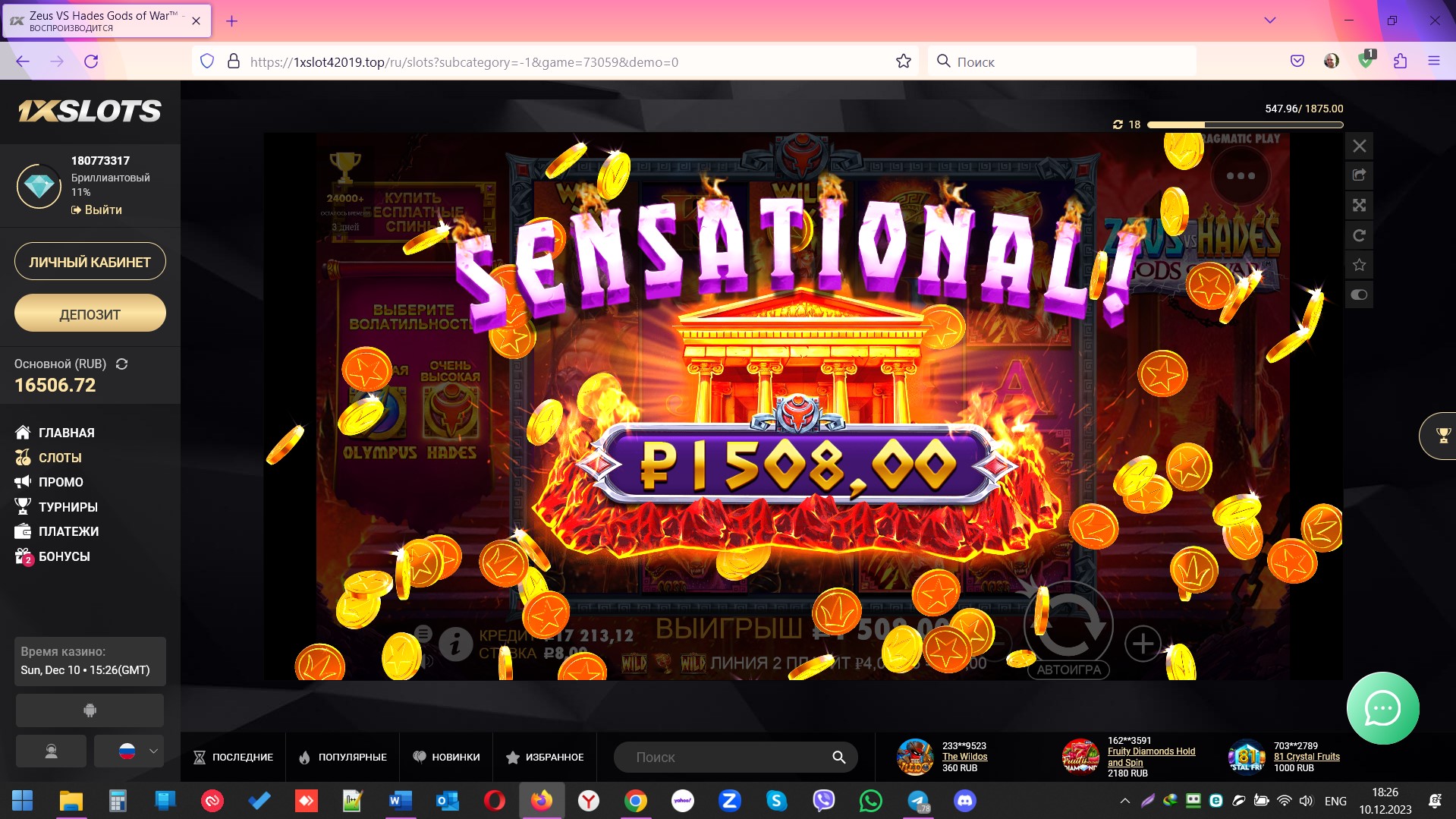
Task: Add game to favorites with star icon
Action: [x=1359, y=265]
